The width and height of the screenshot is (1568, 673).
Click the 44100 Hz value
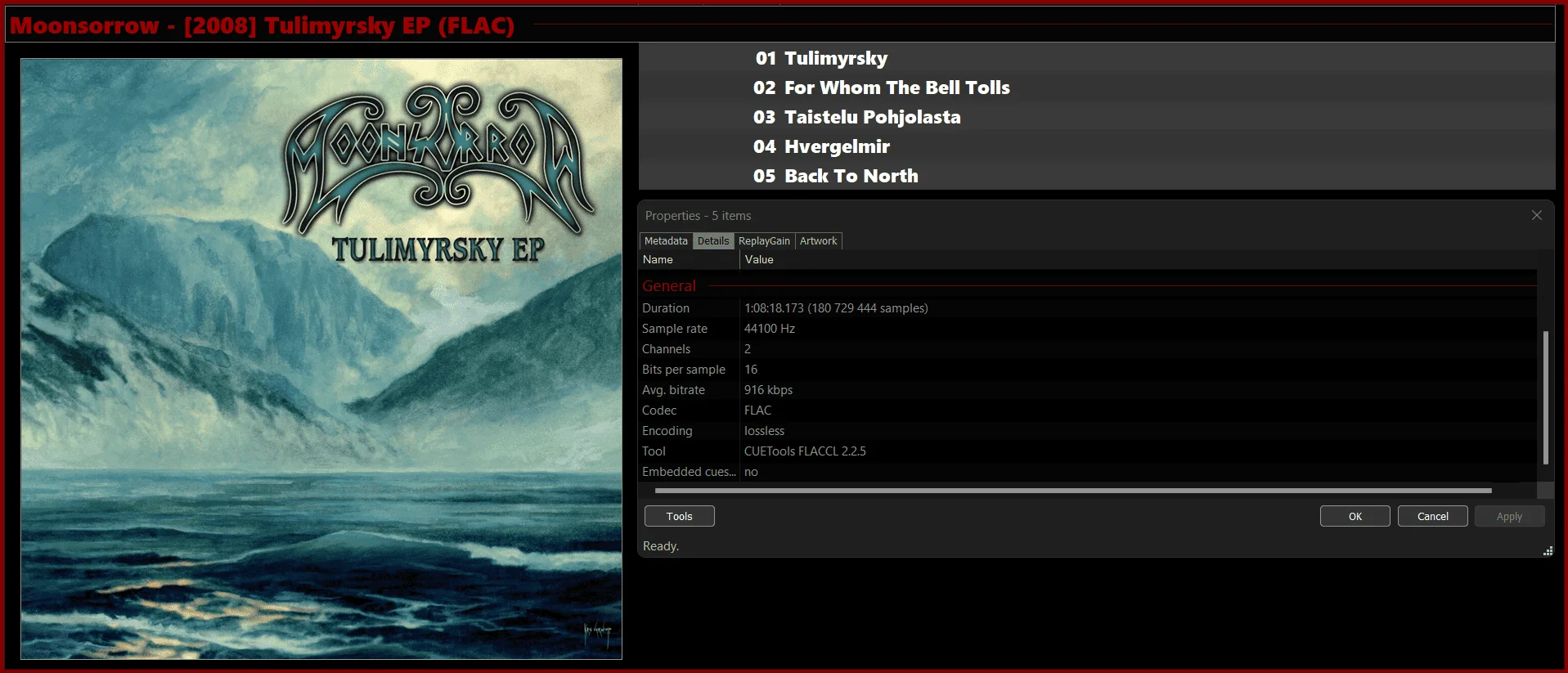tap(770, 329)
